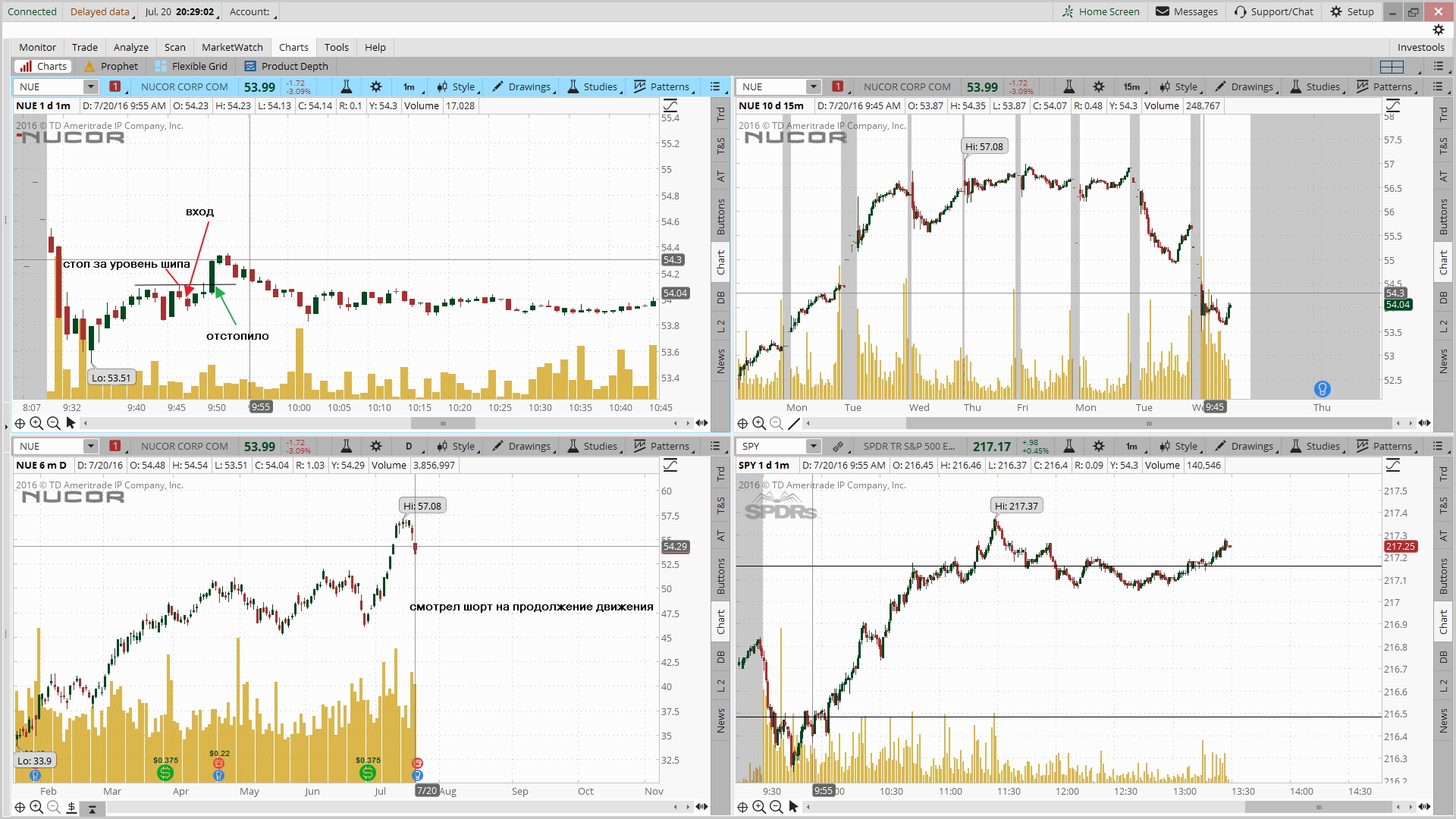Viewport: 1456px width, 819px height.
Task: Open Edit Studies flask on NUE 15m chart
Action: point(1068,86)
